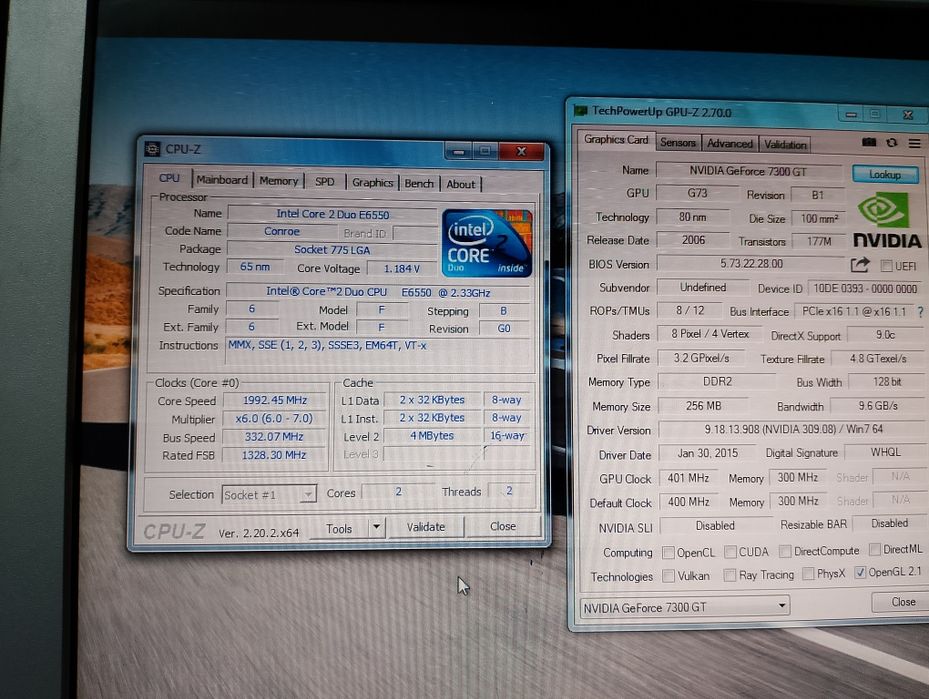Close the GPU-Z window with X

point(908,115)
